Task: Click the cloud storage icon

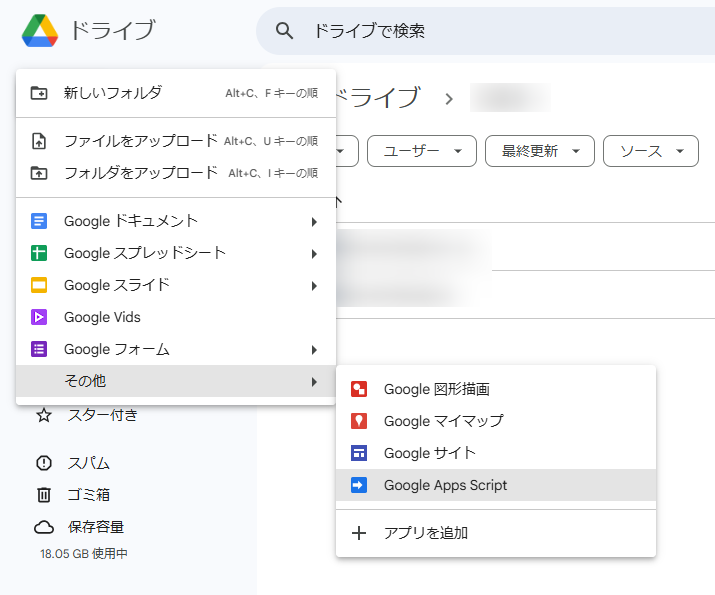Action: [x=44, y=528]
